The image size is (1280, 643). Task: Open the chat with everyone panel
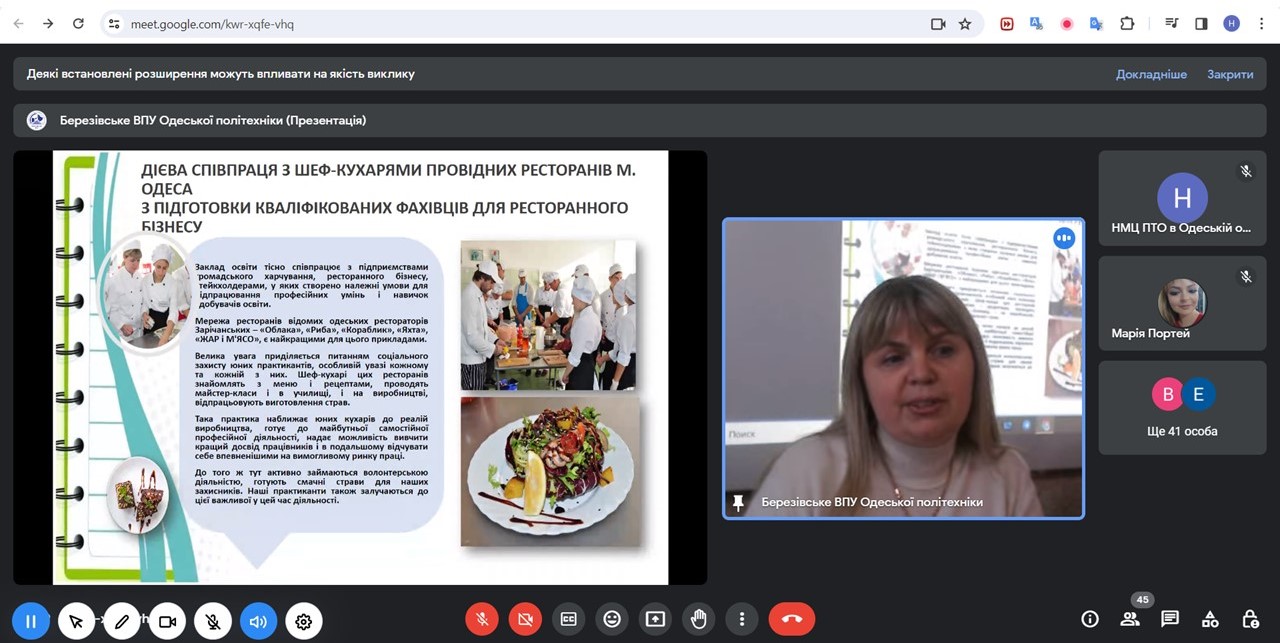pyautogui.click(x=1170, y=619)
